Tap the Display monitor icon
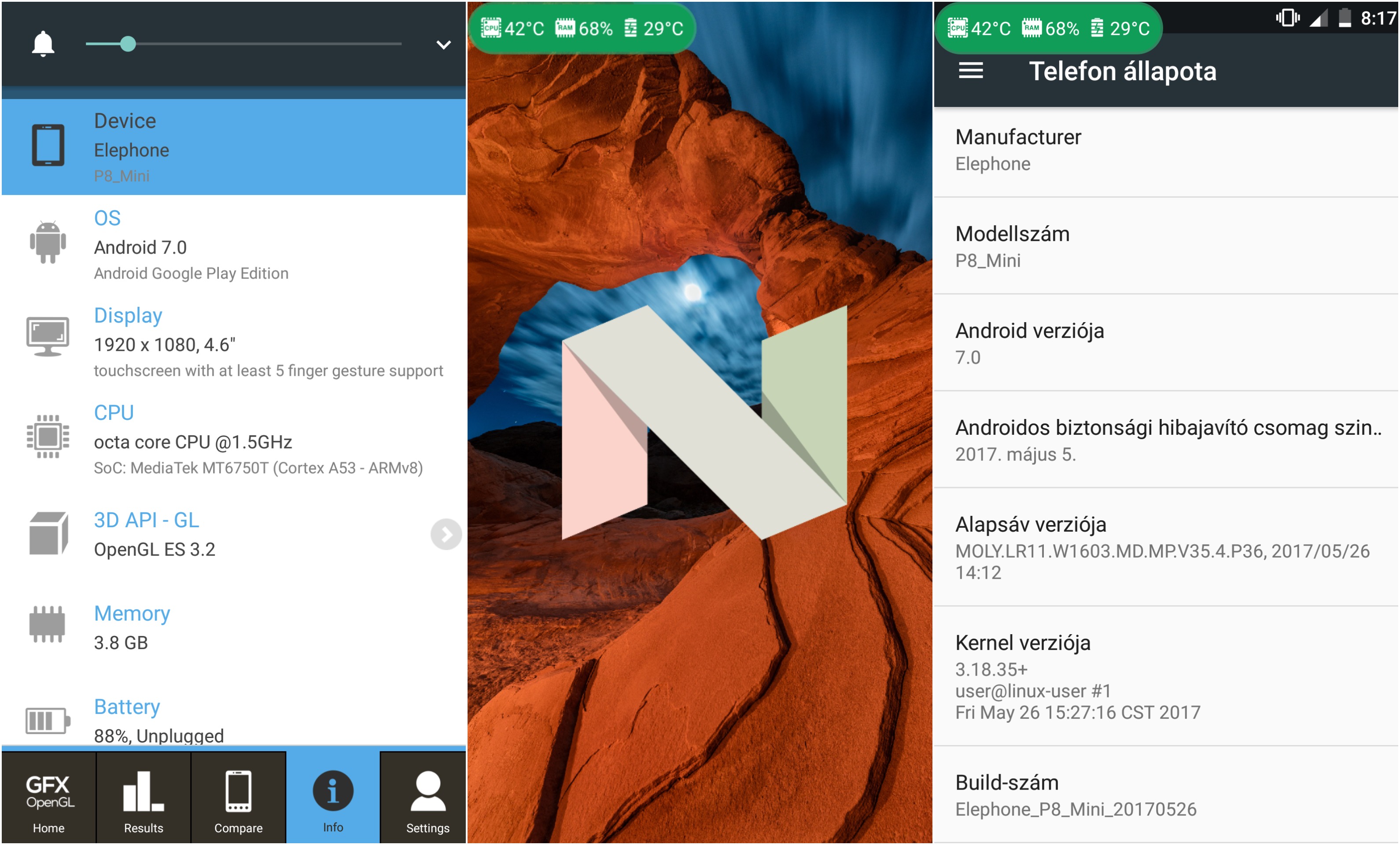 [48, 337]
